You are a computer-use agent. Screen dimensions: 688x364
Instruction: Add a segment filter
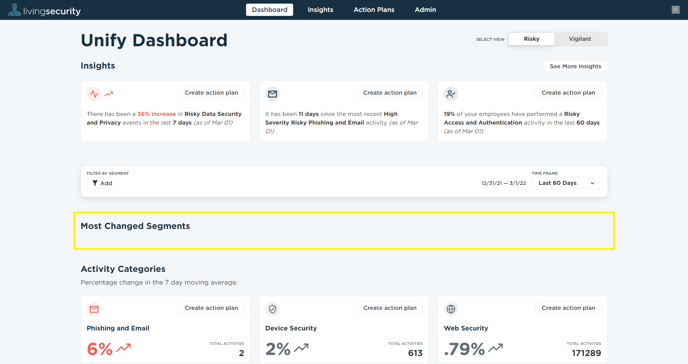coord(102,183)
